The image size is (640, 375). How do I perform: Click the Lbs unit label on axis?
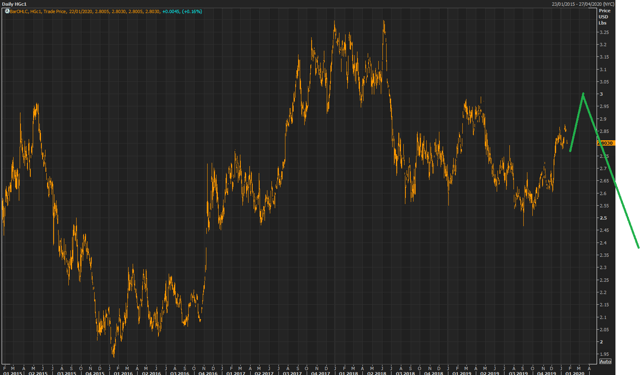click(602, 23)
